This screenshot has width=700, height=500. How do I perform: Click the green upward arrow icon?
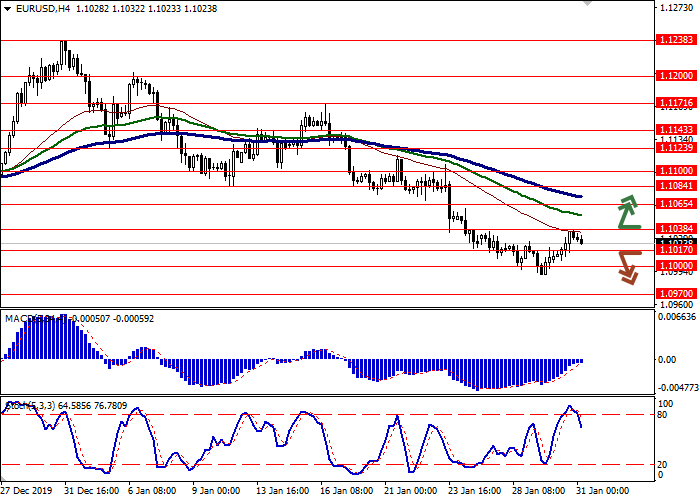(x=628, y=212)
